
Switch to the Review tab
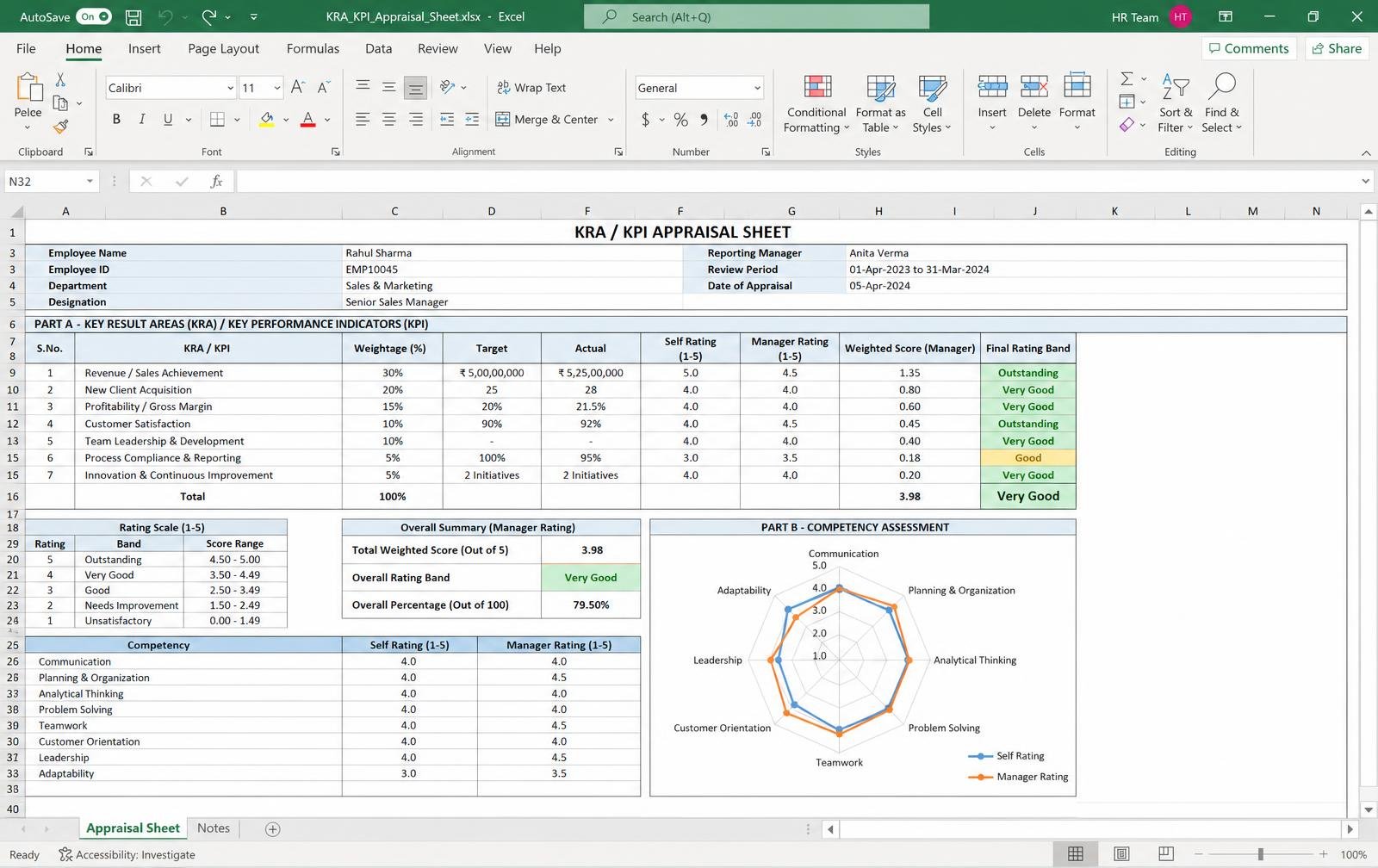[438, 48]
